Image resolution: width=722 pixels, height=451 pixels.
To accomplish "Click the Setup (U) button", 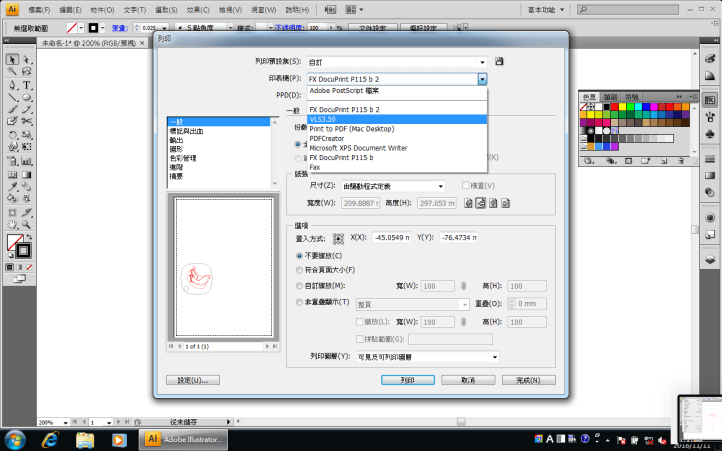I will pyautogui.click(x=193, y=380).
